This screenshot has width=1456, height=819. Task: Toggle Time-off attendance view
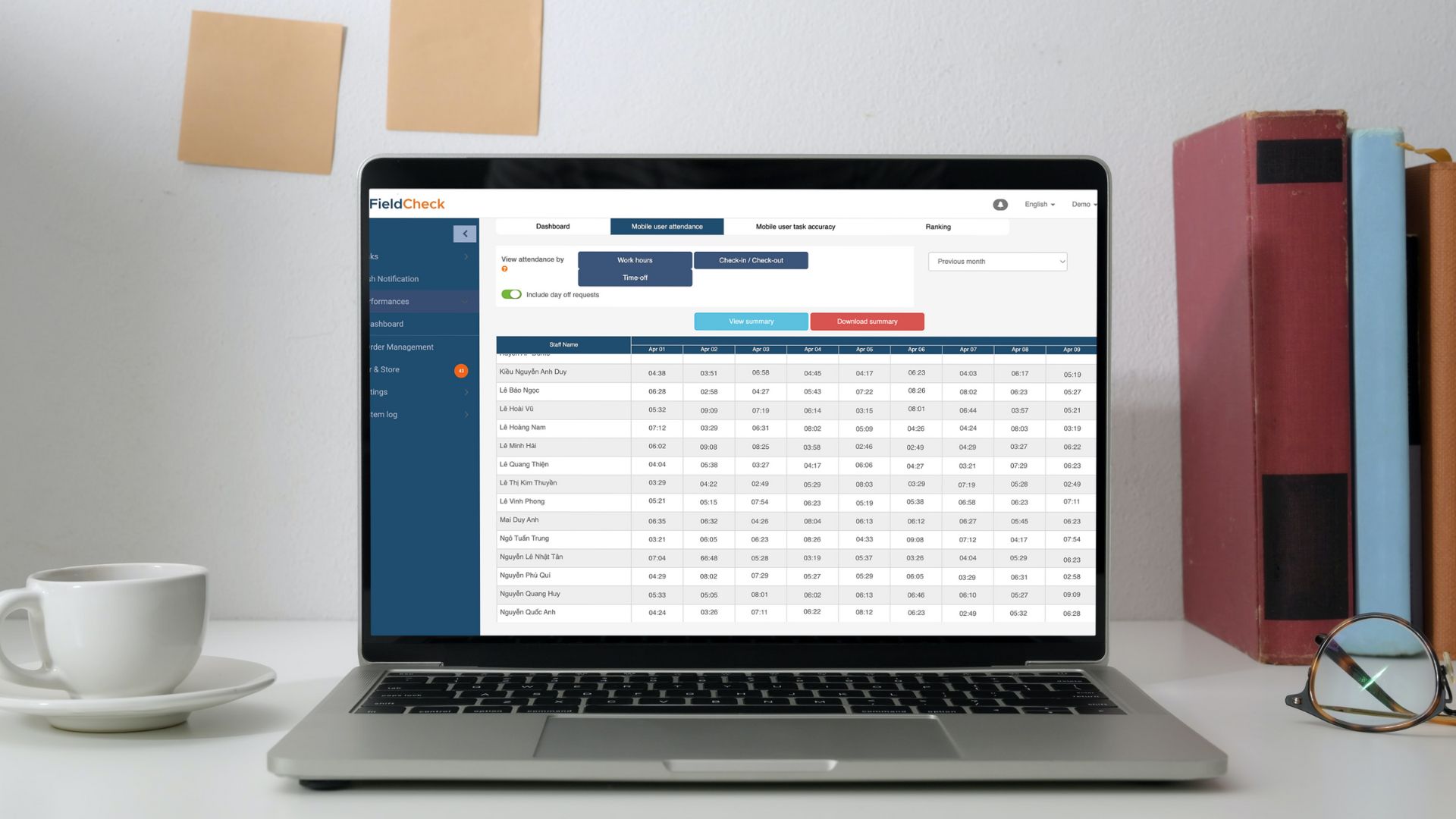(634, 277)
